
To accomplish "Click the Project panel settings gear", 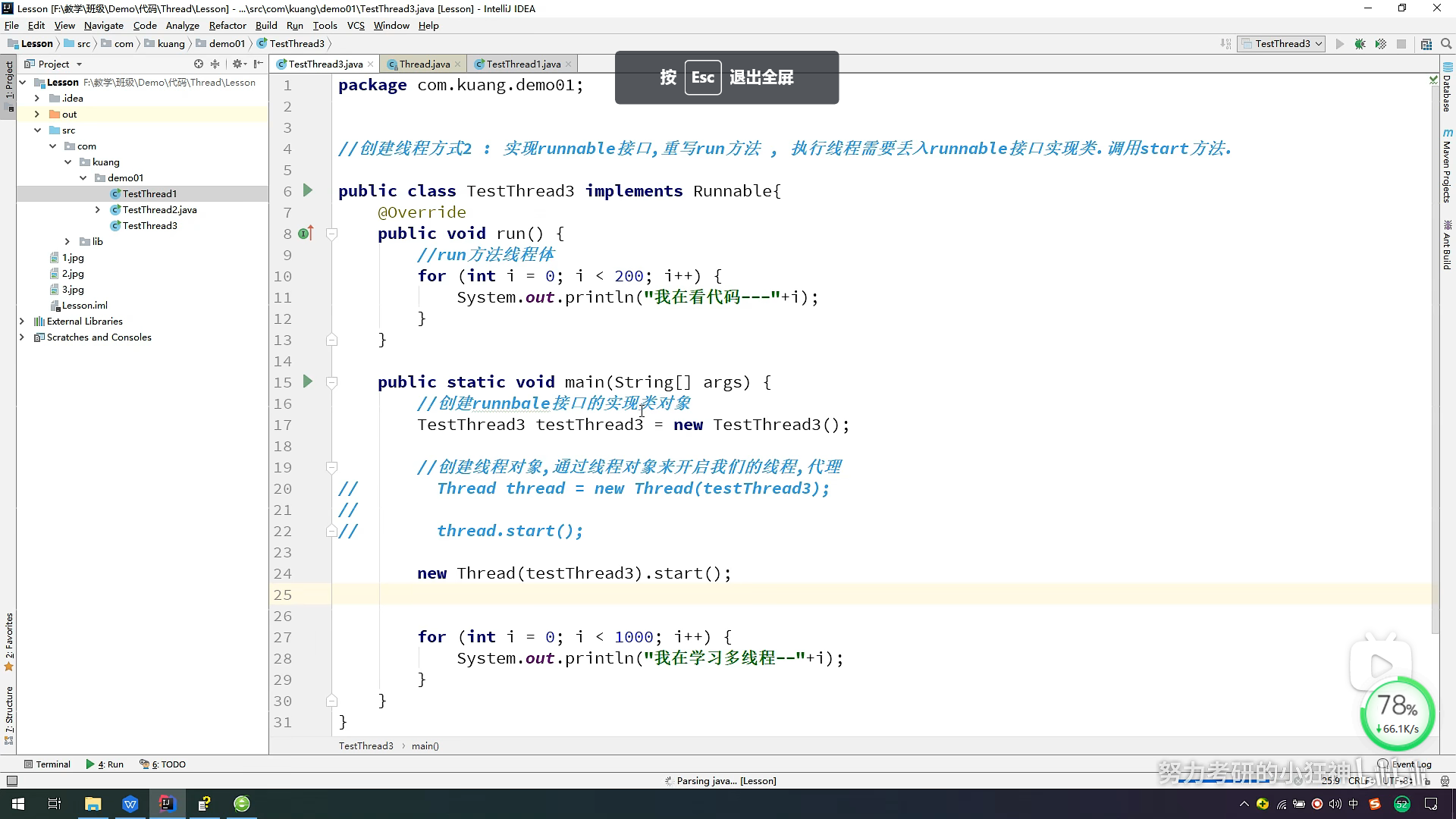I will pos(238,64).
